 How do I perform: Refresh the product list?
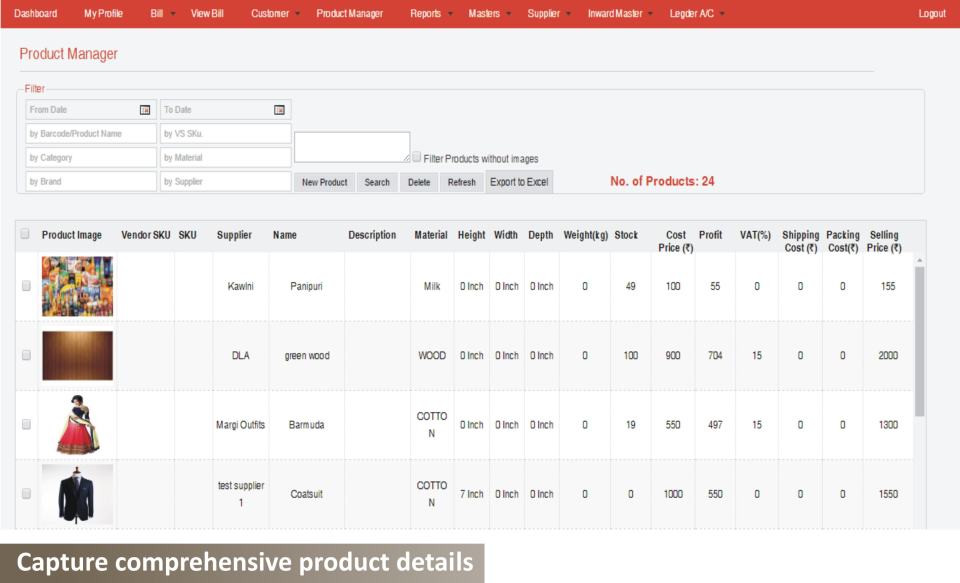(461, 182)
